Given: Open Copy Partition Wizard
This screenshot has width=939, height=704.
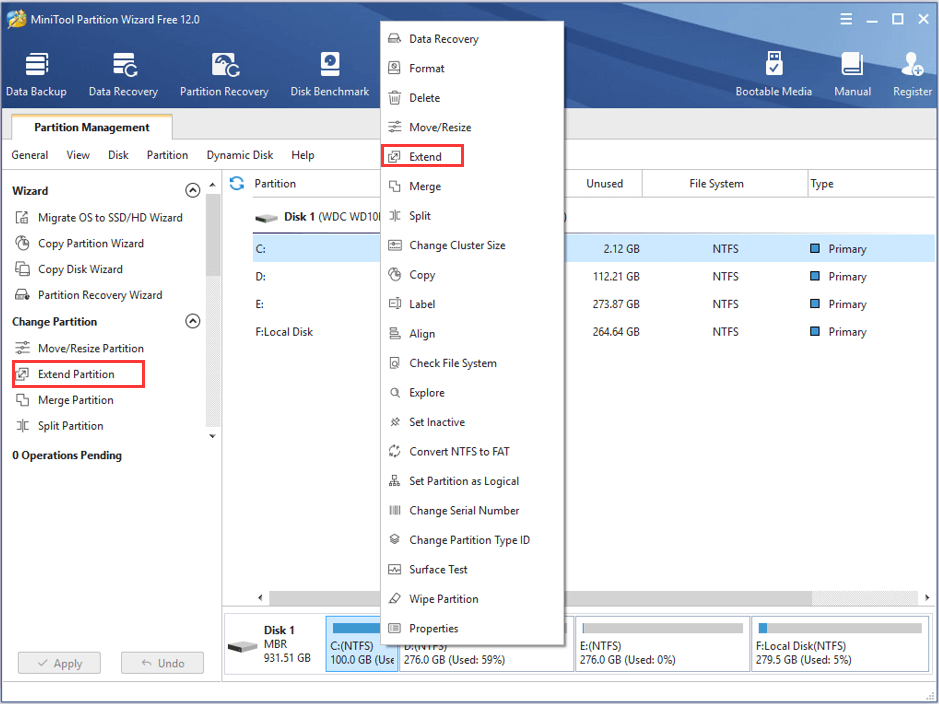Looking at the screenshot, I should 80,243.
